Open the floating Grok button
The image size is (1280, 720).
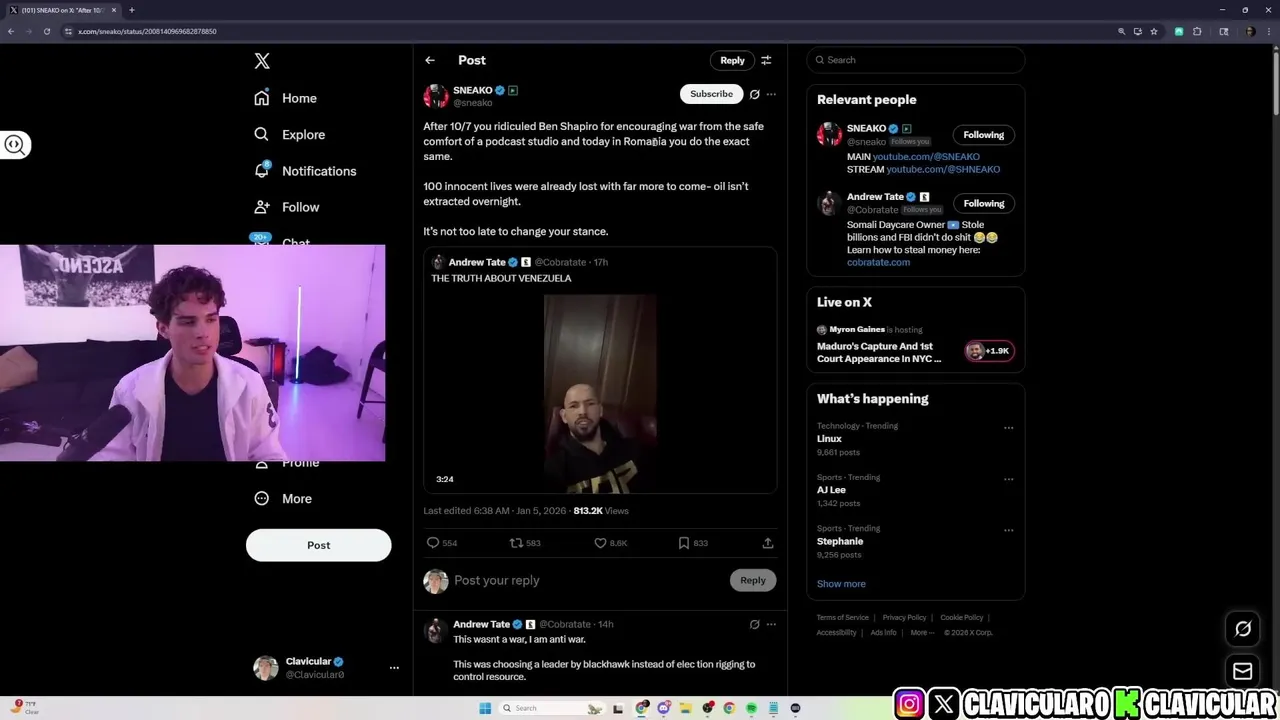click(1243, 629)
